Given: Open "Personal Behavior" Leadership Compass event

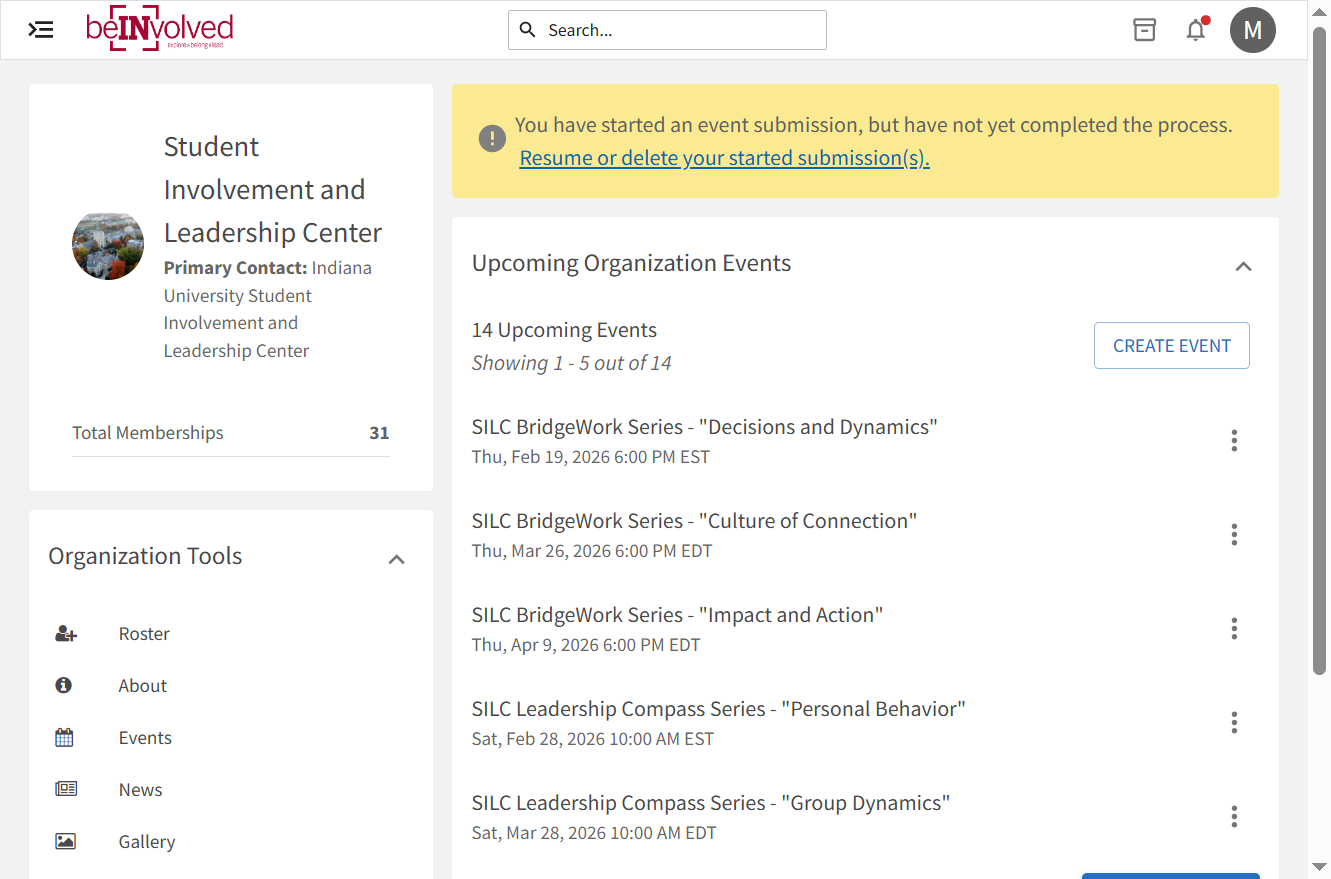Looking at the screenshot, I should [x=719, y=709].
